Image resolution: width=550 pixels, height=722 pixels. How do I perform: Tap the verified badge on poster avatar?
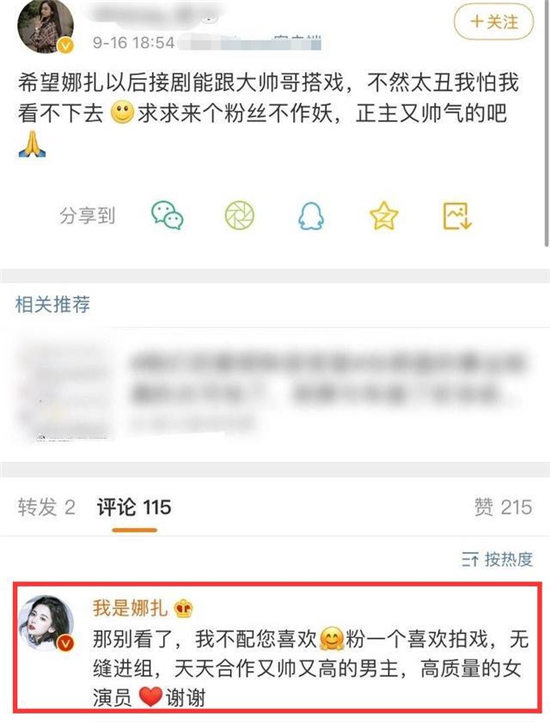pyautogui.click(x=66, y=45)
